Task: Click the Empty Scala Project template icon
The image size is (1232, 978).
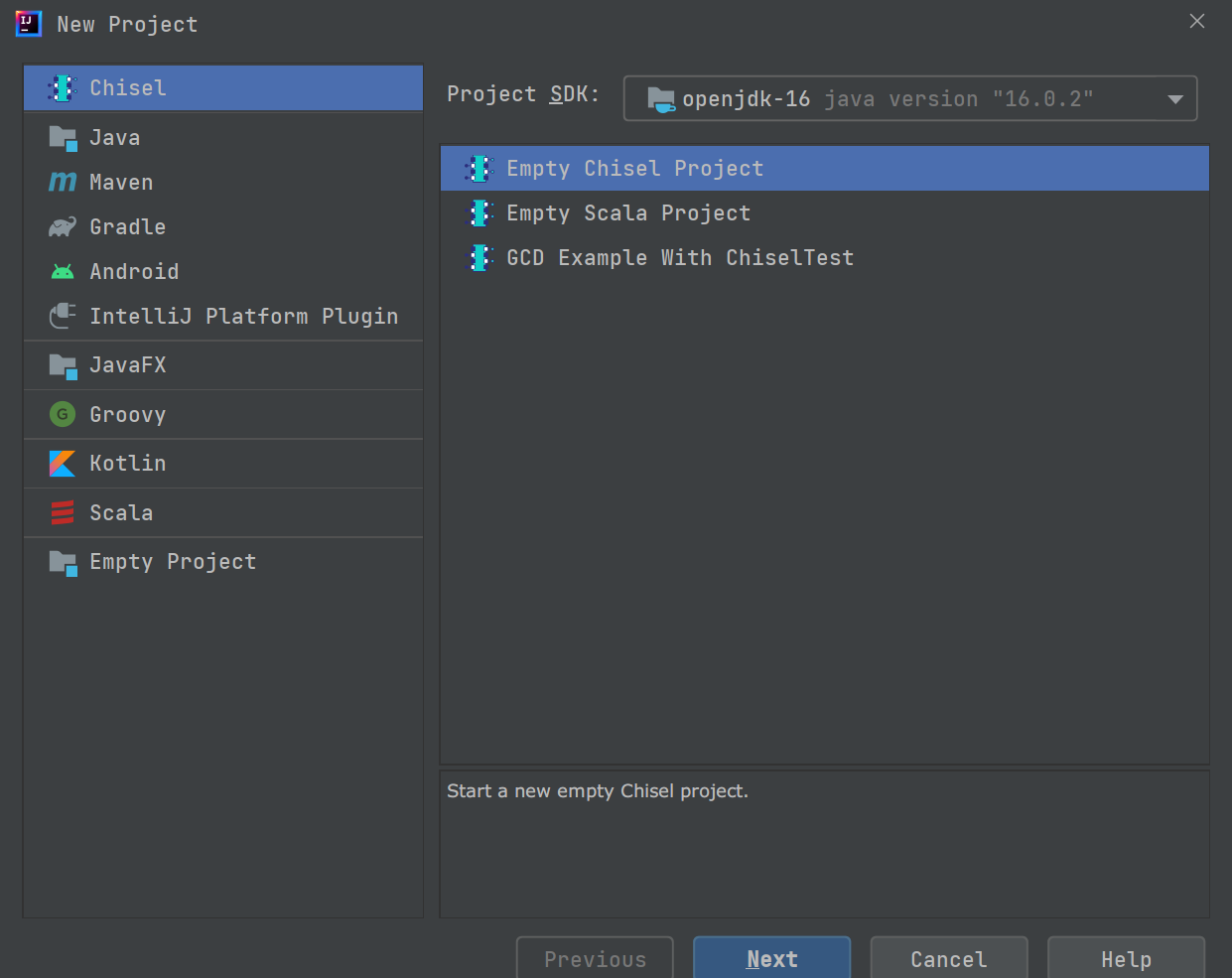Action: click(479, 213)
